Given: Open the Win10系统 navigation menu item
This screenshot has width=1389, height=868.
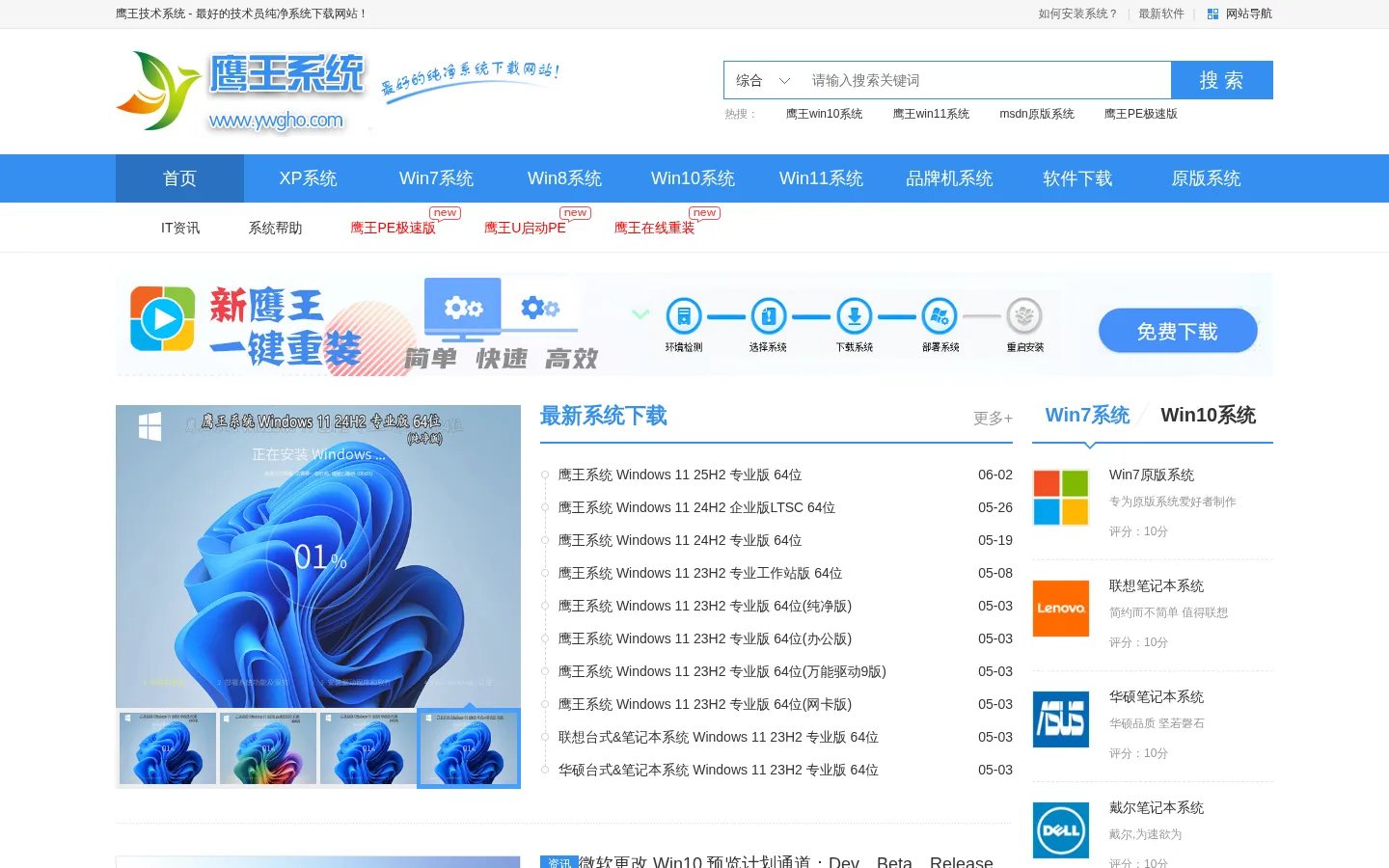Looking at the screenshot, I should pyautogui.click(x=693, y=178).
